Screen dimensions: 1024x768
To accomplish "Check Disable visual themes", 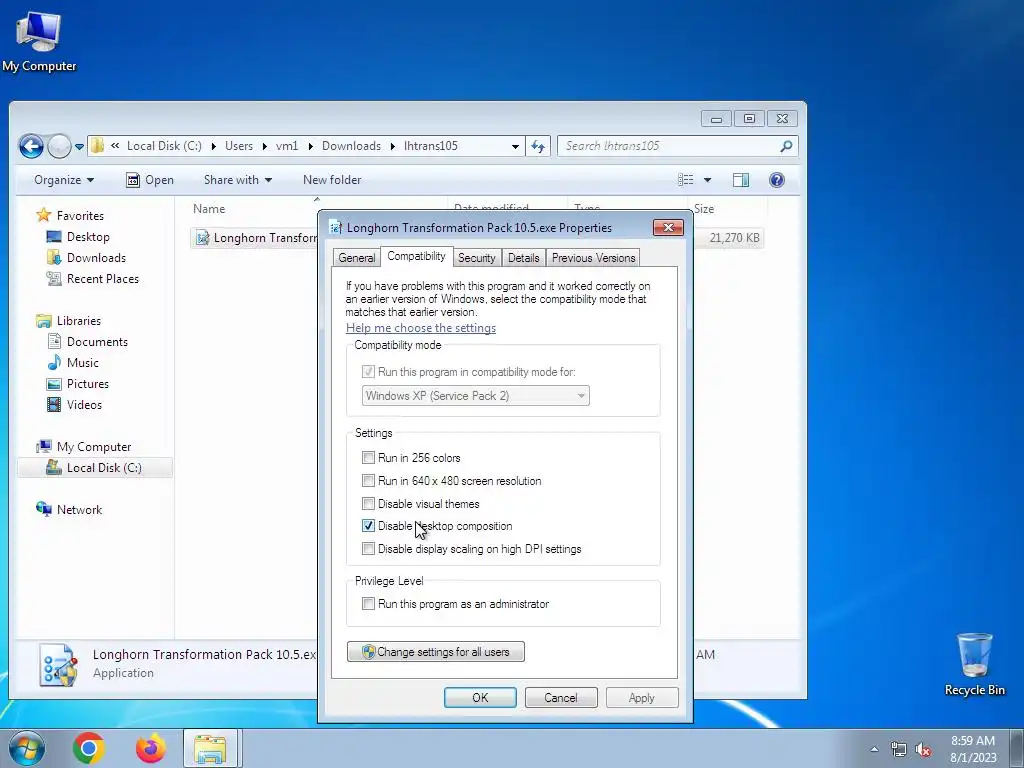I will pos(368,504).
